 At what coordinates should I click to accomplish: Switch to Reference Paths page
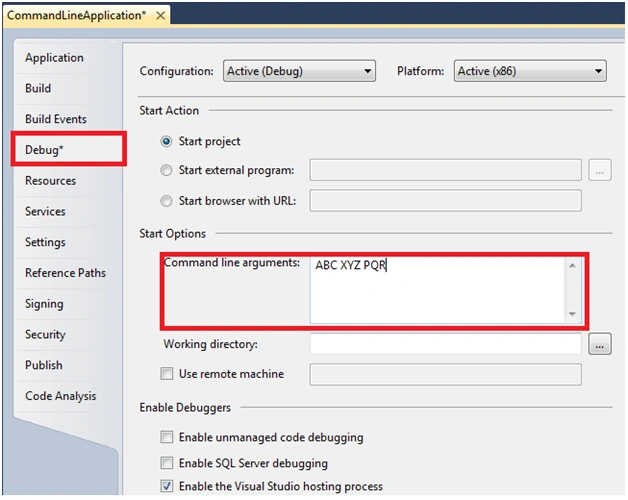(65, 273)
